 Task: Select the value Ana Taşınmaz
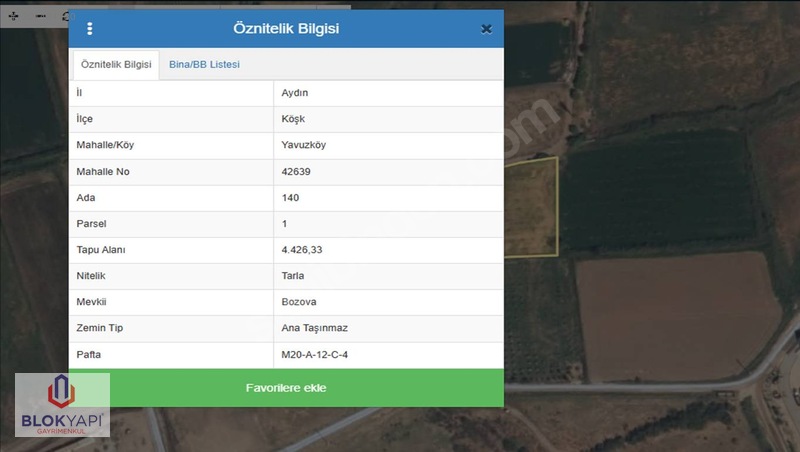[314, 328]
